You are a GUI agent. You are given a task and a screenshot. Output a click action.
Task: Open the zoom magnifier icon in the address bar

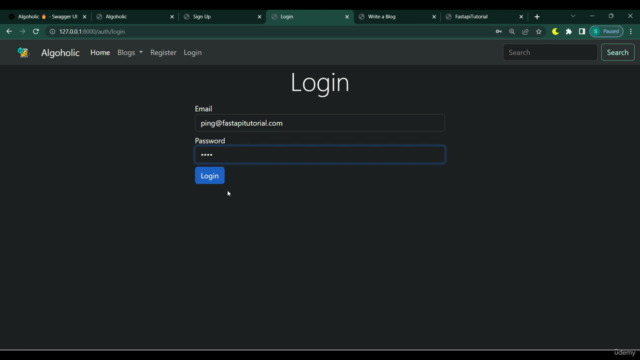click(x=512, y=31)
